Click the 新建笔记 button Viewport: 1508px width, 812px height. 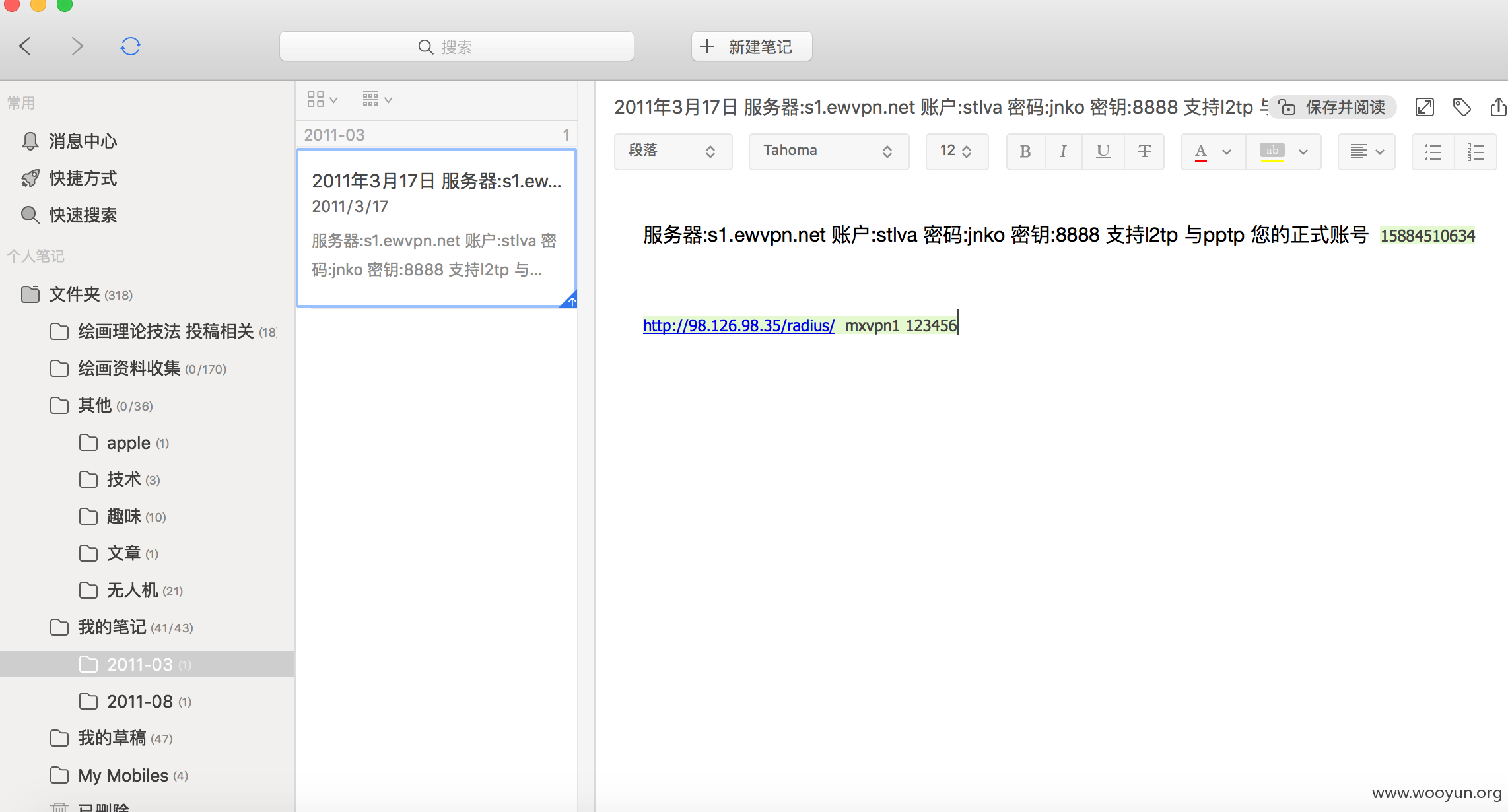tap(751, 46)
